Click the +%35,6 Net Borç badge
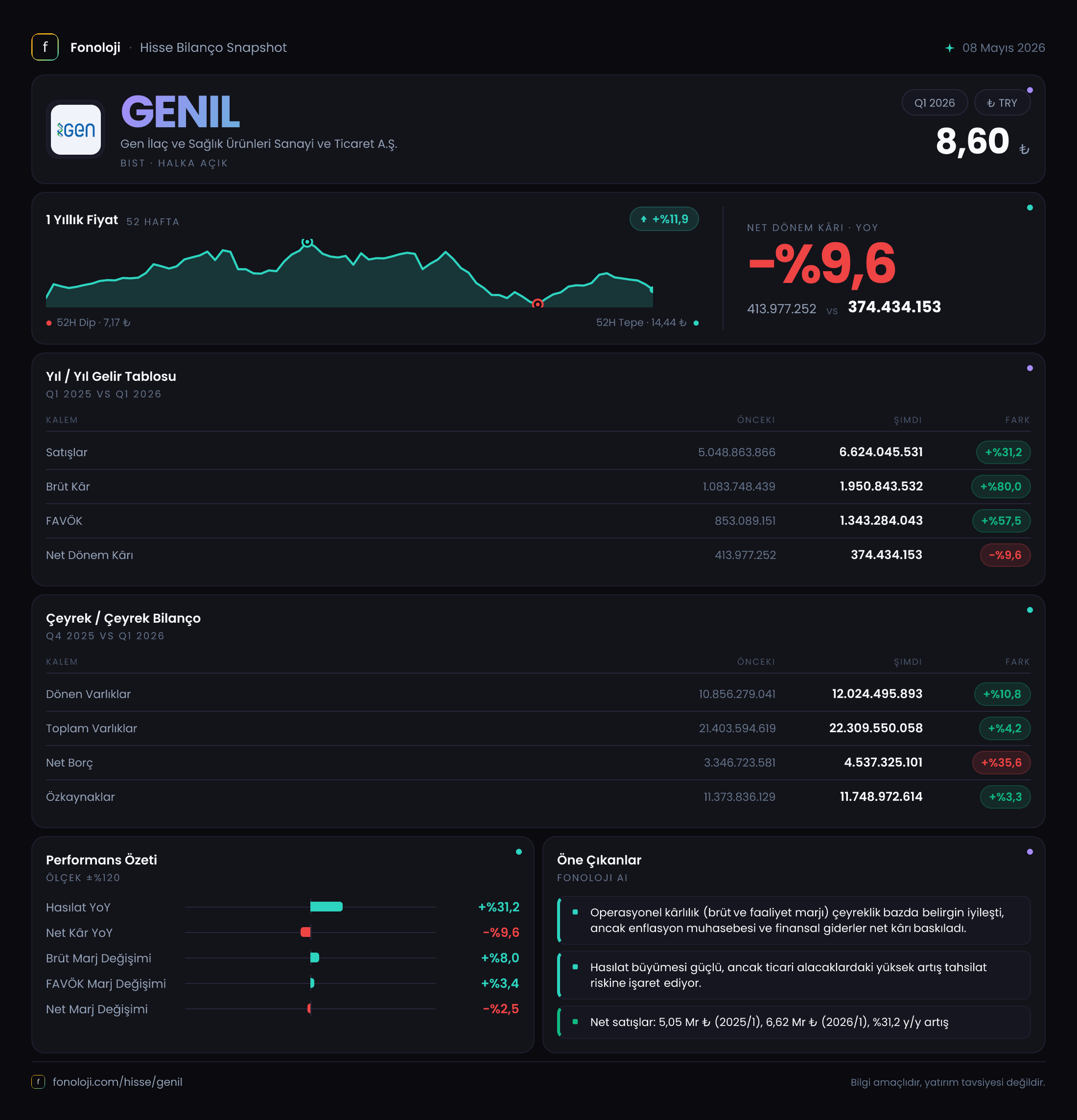This screenshot has width=1077, height=1120. point(1001,763)
